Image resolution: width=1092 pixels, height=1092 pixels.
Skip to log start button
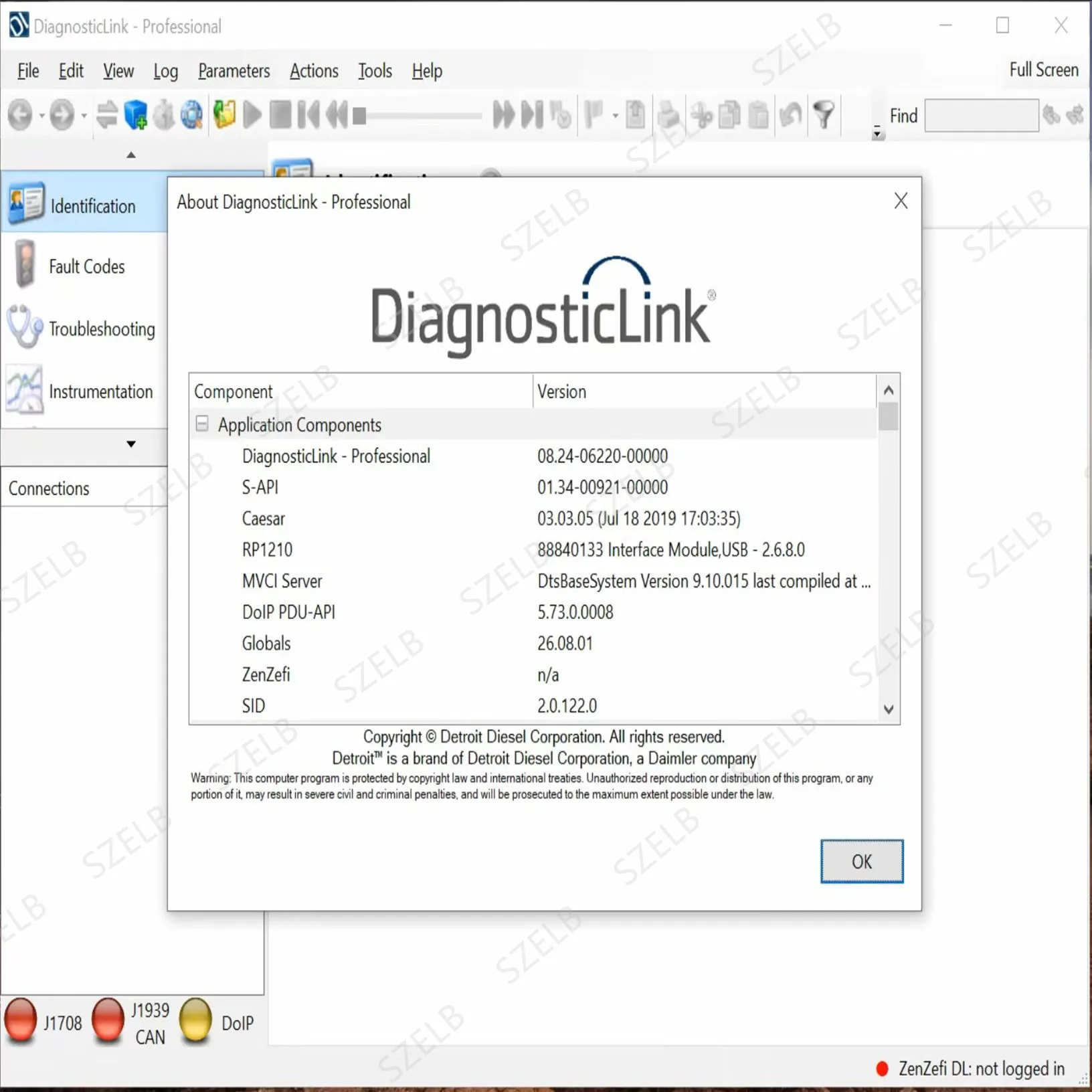[308, 115]
